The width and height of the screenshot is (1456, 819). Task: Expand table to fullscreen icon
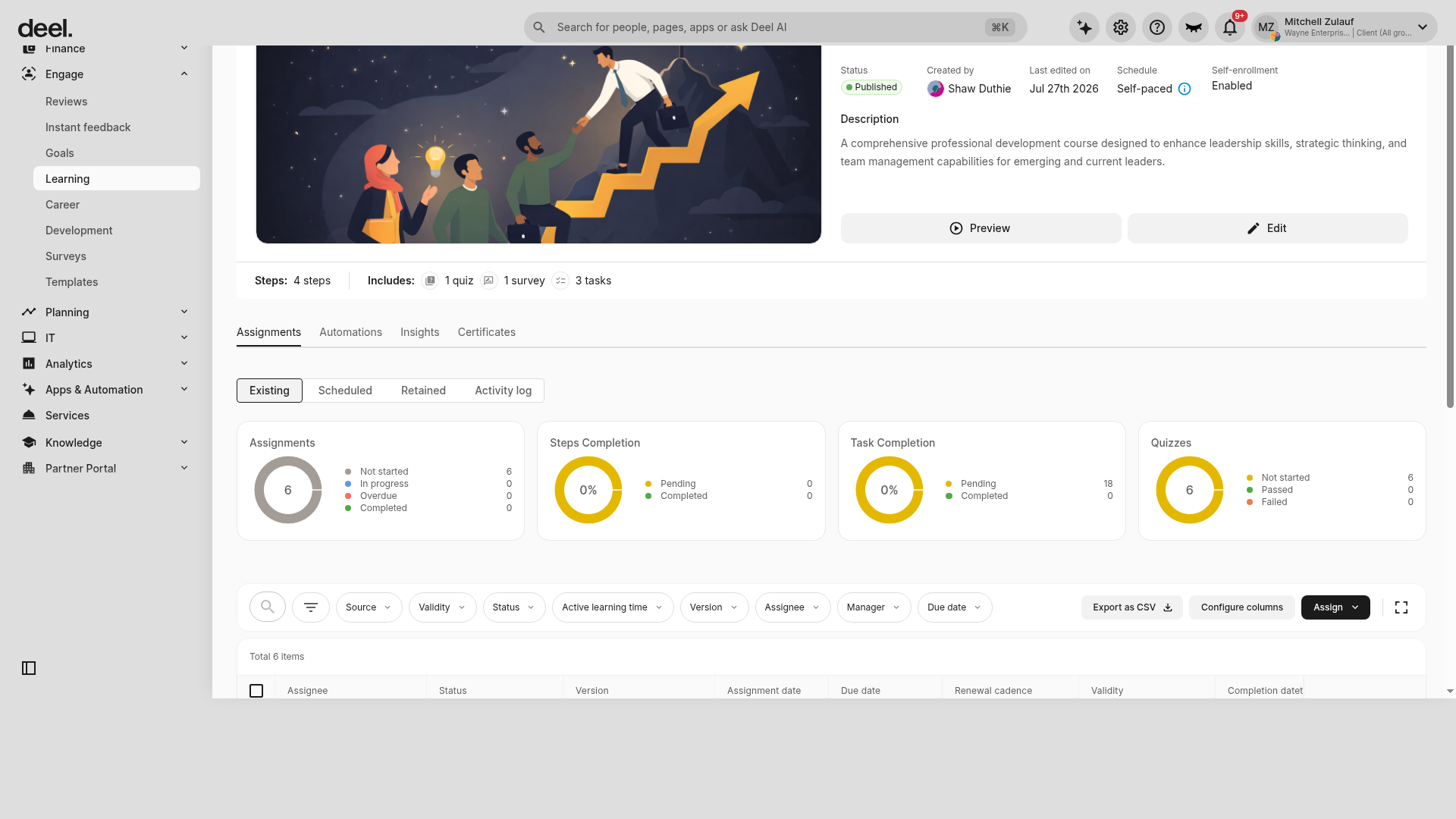coord(1401,607)
